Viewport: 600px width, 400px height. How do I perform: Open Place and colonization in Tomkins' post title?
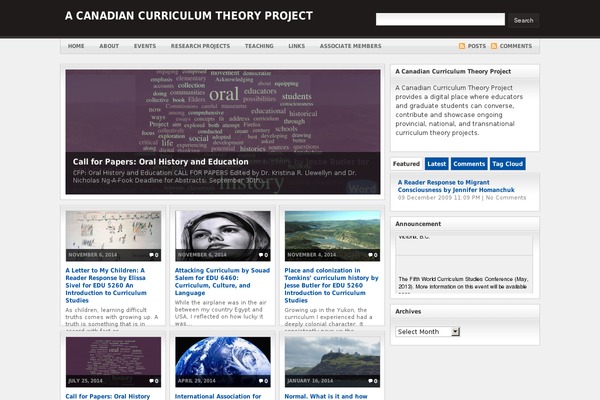(331, 285)
